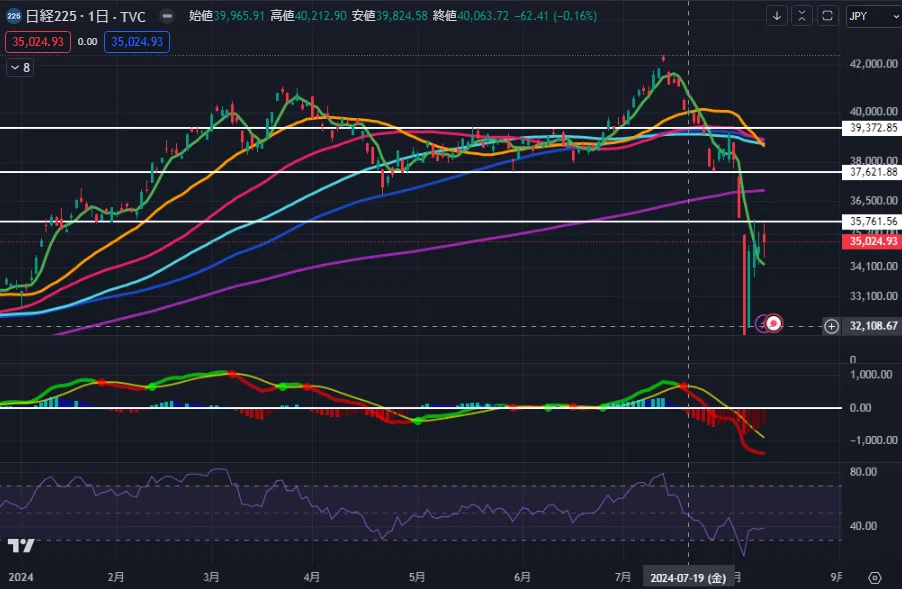Click the -1,000.00 MACD axis label

pos(873,440)
